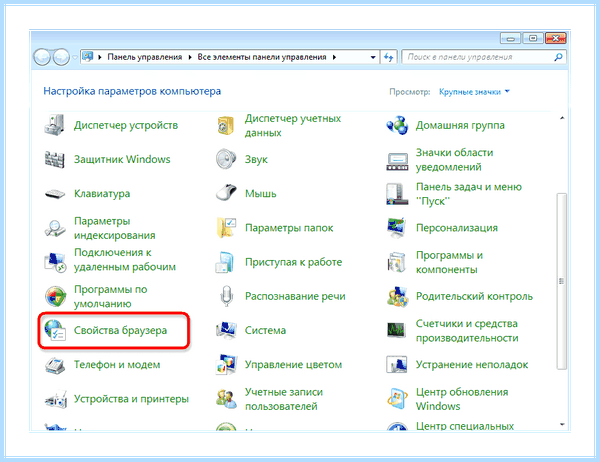The width and height of the screenshot is (600, 462).
Task: Click the Программы и компоненты icon
Action: pyautogui.click(x=396, y=262)
